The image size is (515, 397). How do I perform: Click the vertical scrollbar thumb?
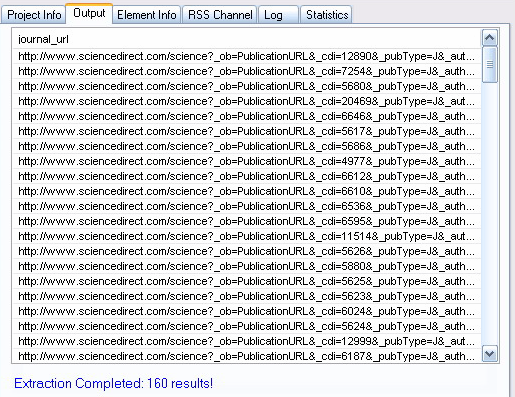coord(489,64)
